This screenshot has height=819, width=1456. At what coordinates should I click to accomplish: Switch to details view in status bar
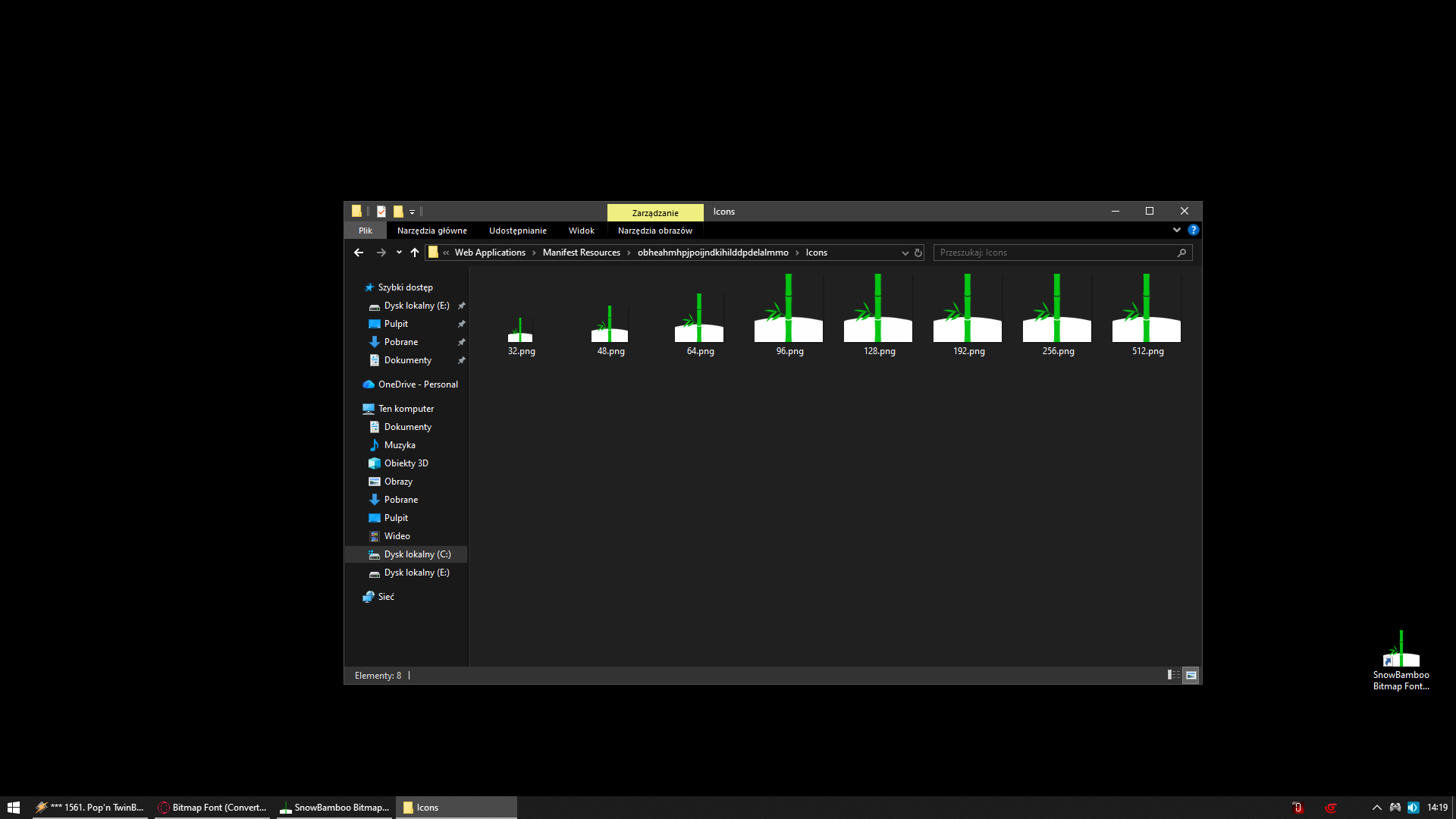(x=1173, y=675)
